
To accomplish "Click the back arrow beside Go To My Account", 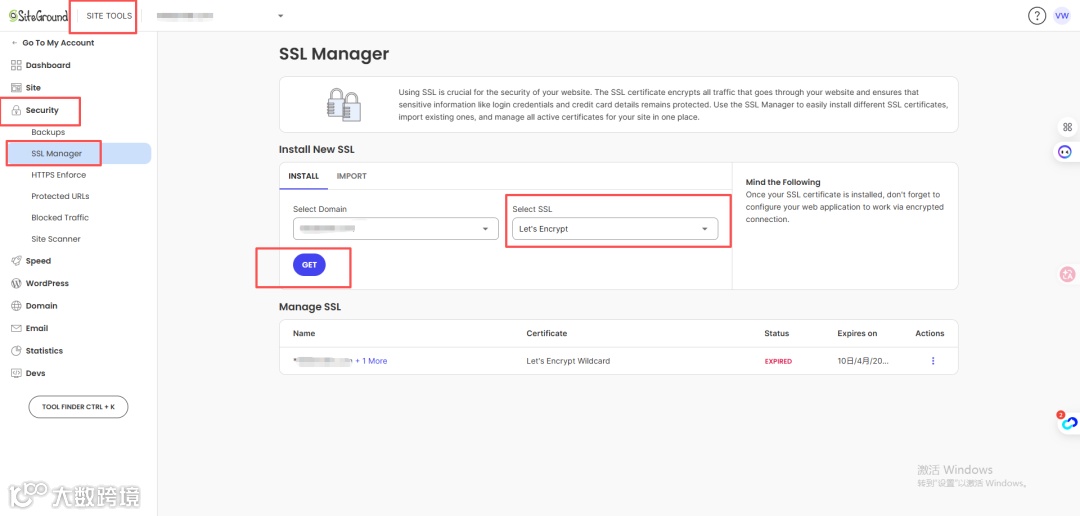I will pos(15,43).
